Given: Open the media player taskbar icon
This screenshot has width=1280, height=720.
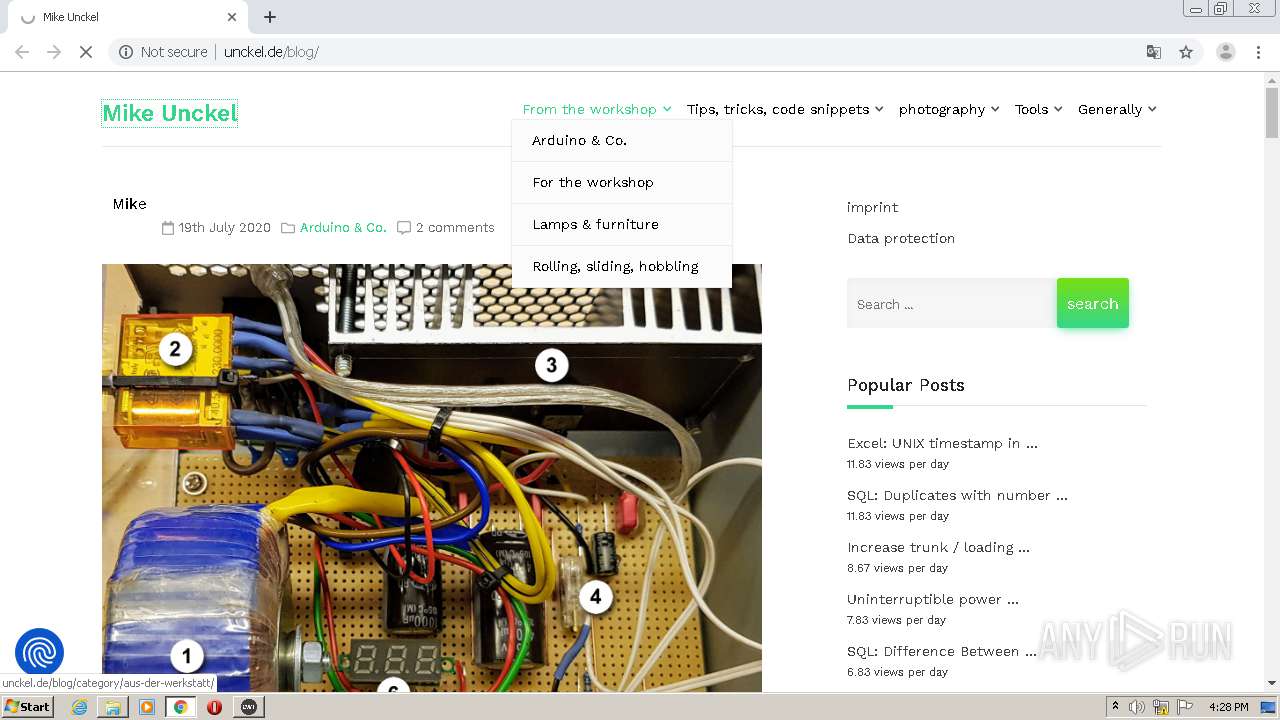Looking at the screenshot, I should tap(147, 707).
